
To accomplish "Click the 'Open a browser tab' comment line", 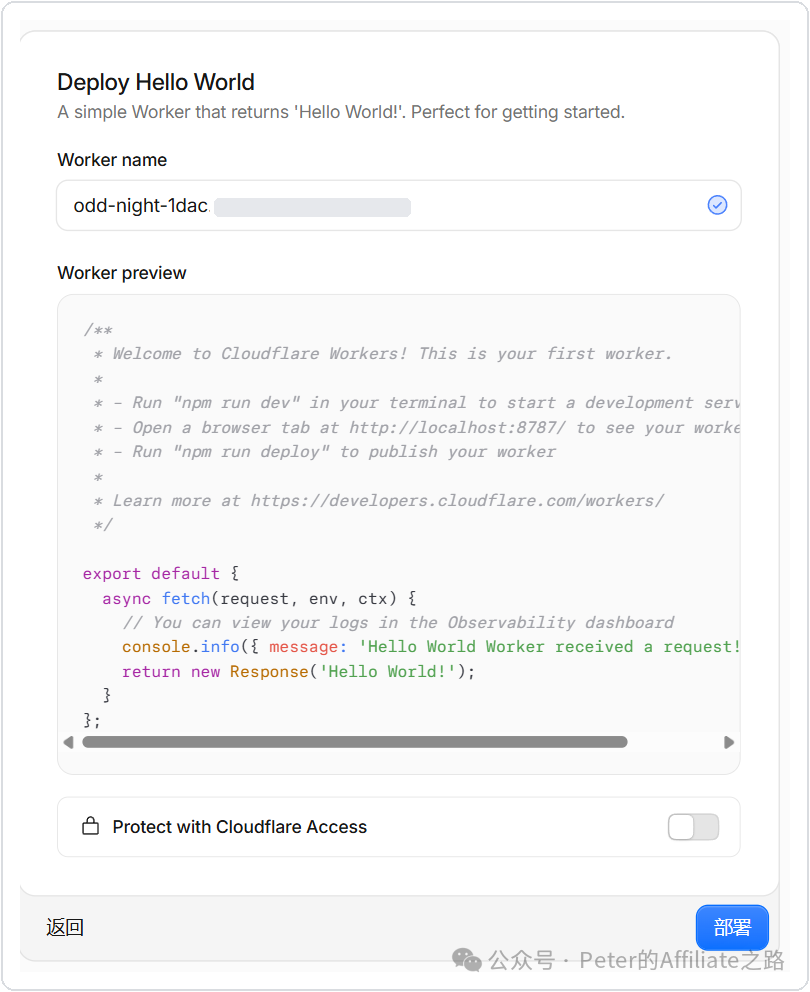I will (416, 427).
